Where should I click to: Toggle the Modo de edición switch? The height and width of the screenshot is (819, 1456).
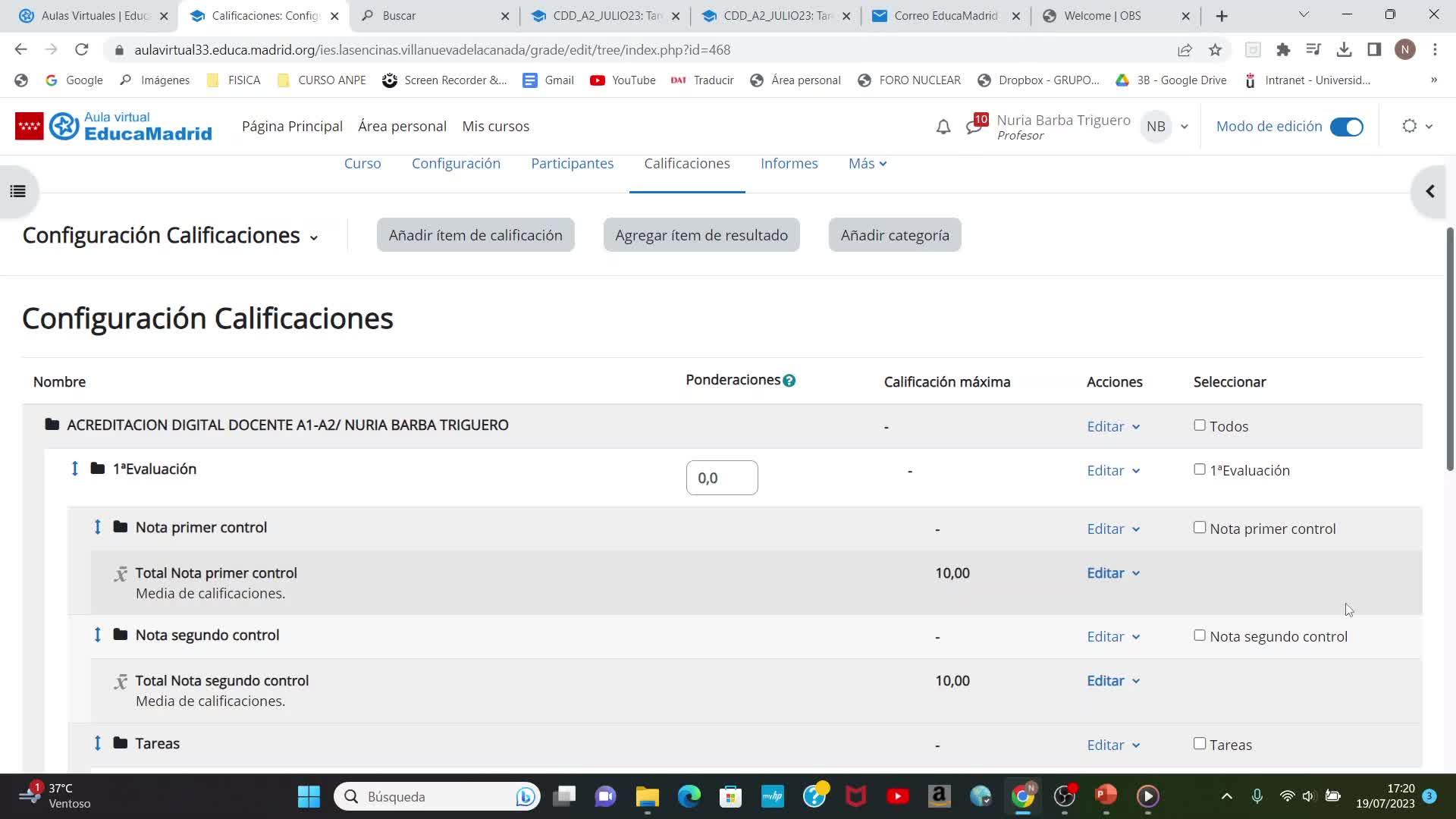pos(1347,127)
